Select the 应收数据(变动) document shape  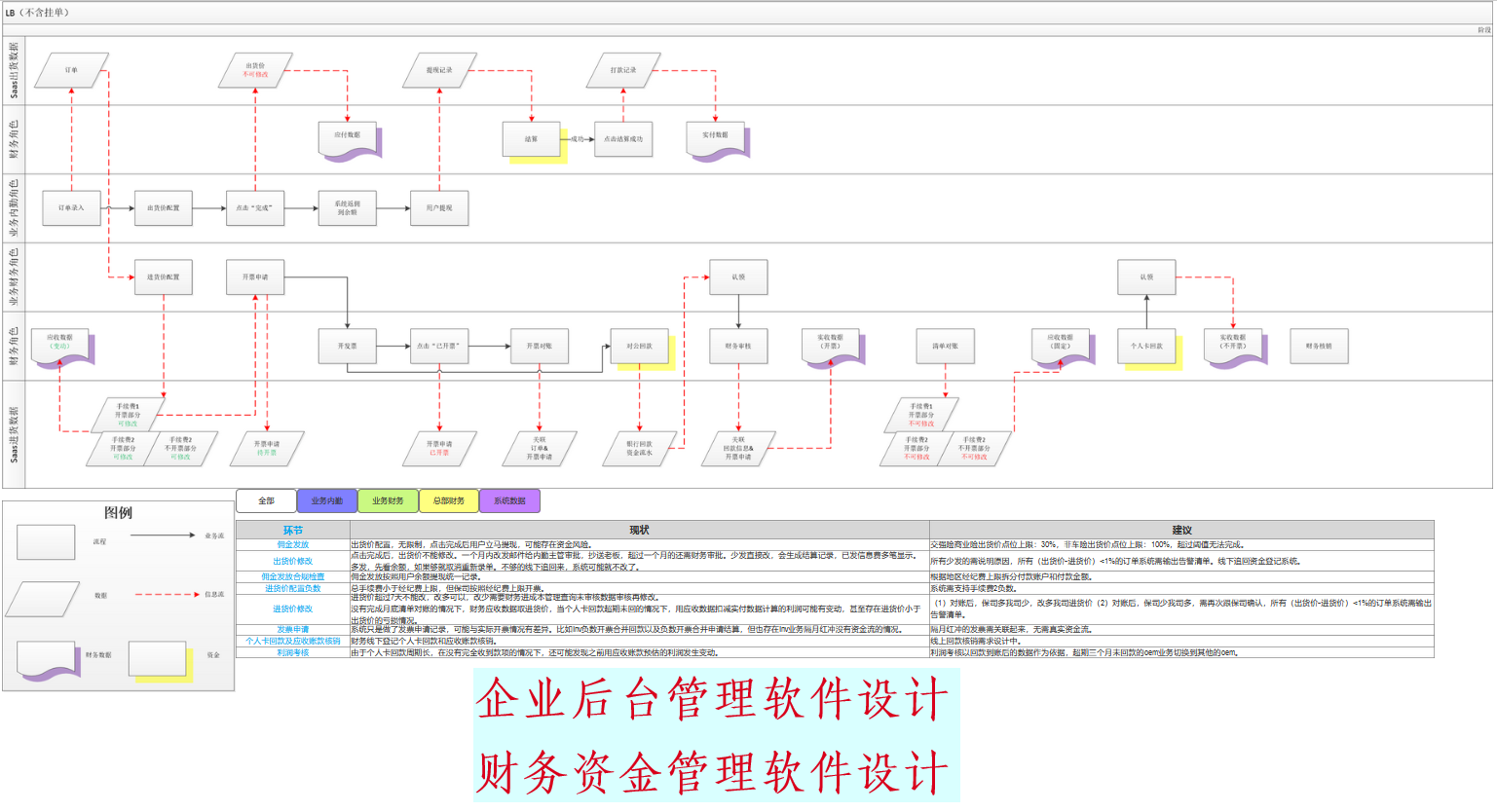pos(60,343)
